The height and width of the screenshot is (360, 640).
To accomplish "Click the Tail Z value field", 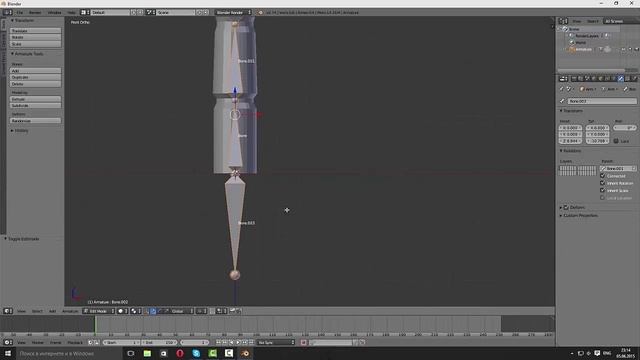I will click(597, 141).
